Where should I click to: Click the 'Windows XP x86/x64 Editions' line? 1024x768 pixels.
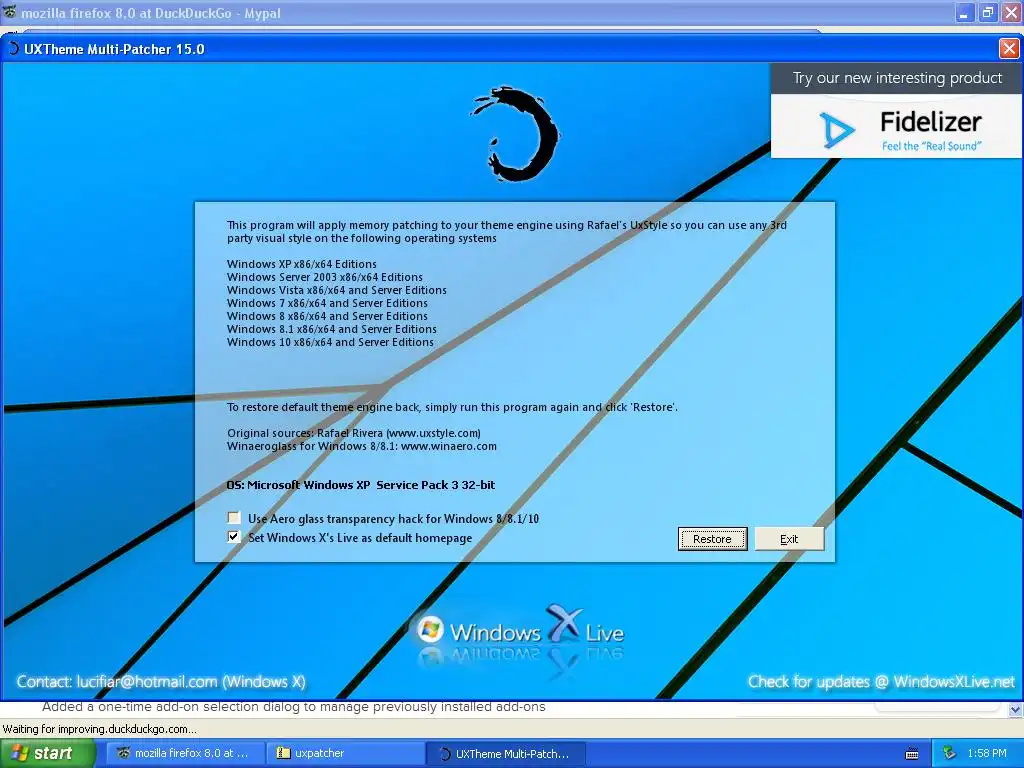(302, 264)
